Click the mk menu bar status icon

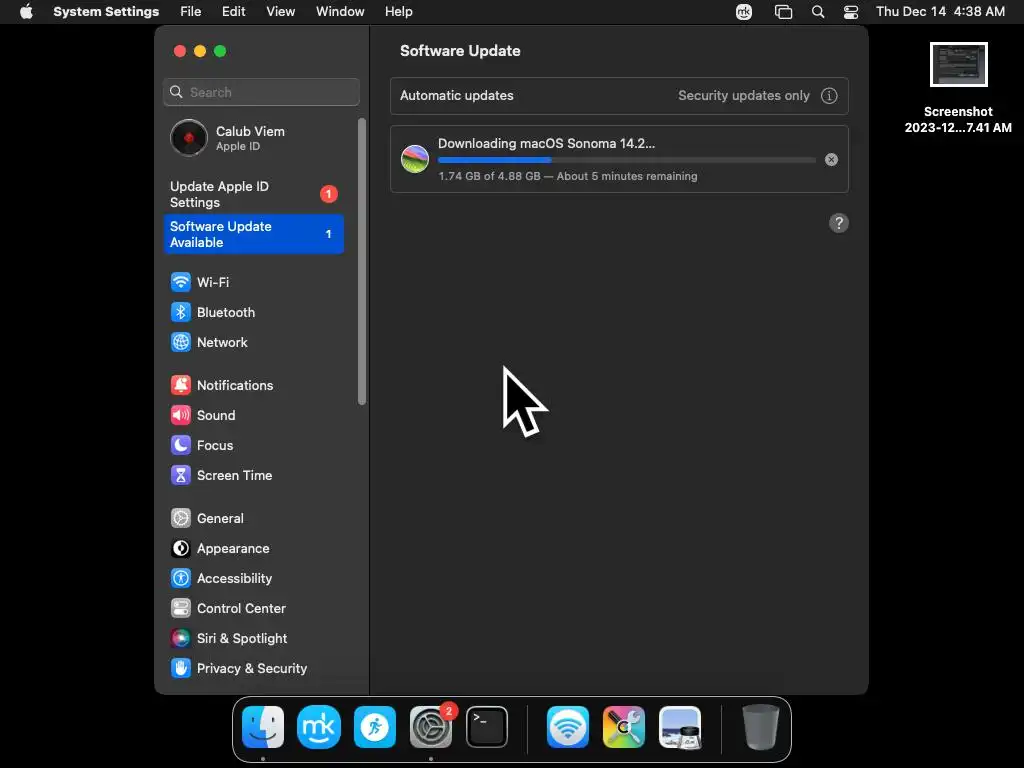point(744,12)
